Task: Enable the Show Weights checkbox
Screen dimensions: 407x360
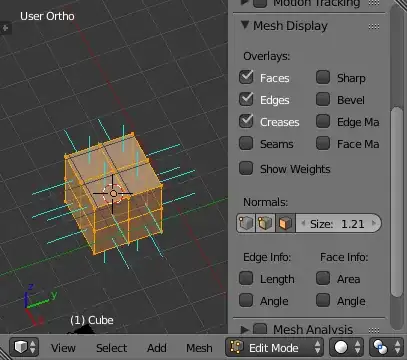Action: point(246,168)
